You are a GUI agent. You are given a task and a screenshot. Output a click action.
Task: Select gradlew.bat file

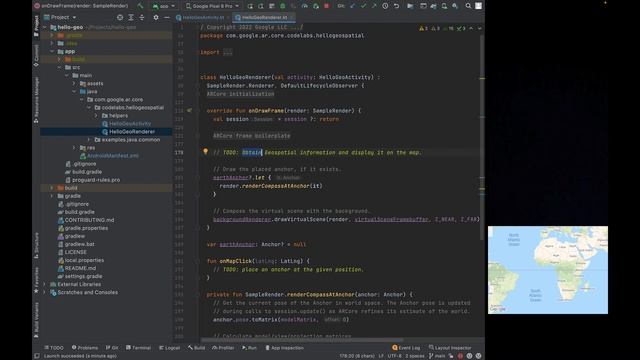coord(79,244)
